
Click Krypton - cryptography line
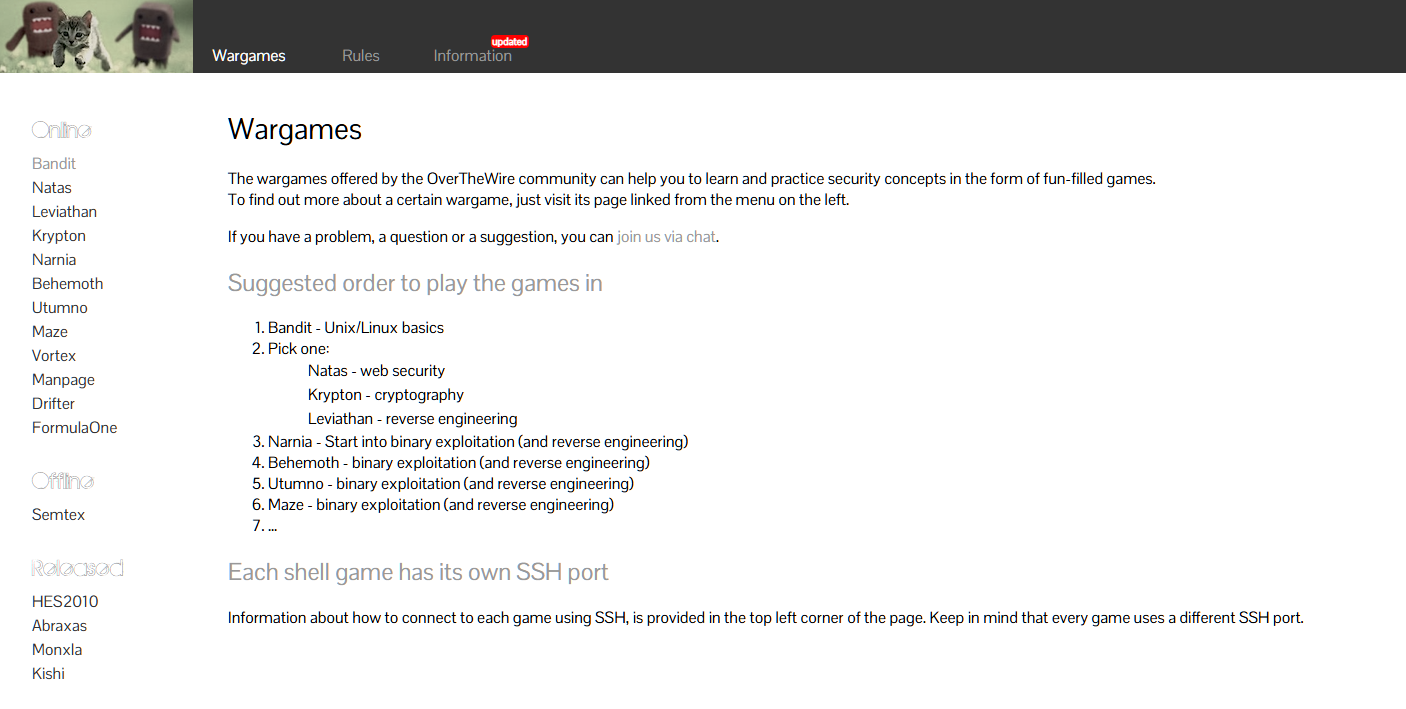pos(386,395)
